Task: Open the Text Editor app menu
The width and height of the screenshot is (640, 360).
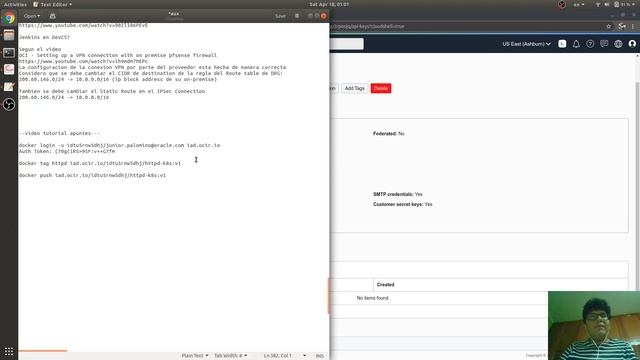Action: [53, 4]
